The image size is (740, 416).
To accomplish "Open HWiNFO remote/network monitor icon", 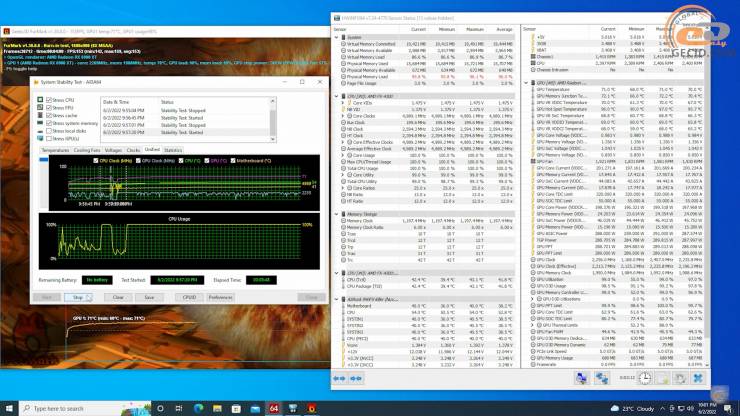I will pyautogui.click(x=581, y=378).
